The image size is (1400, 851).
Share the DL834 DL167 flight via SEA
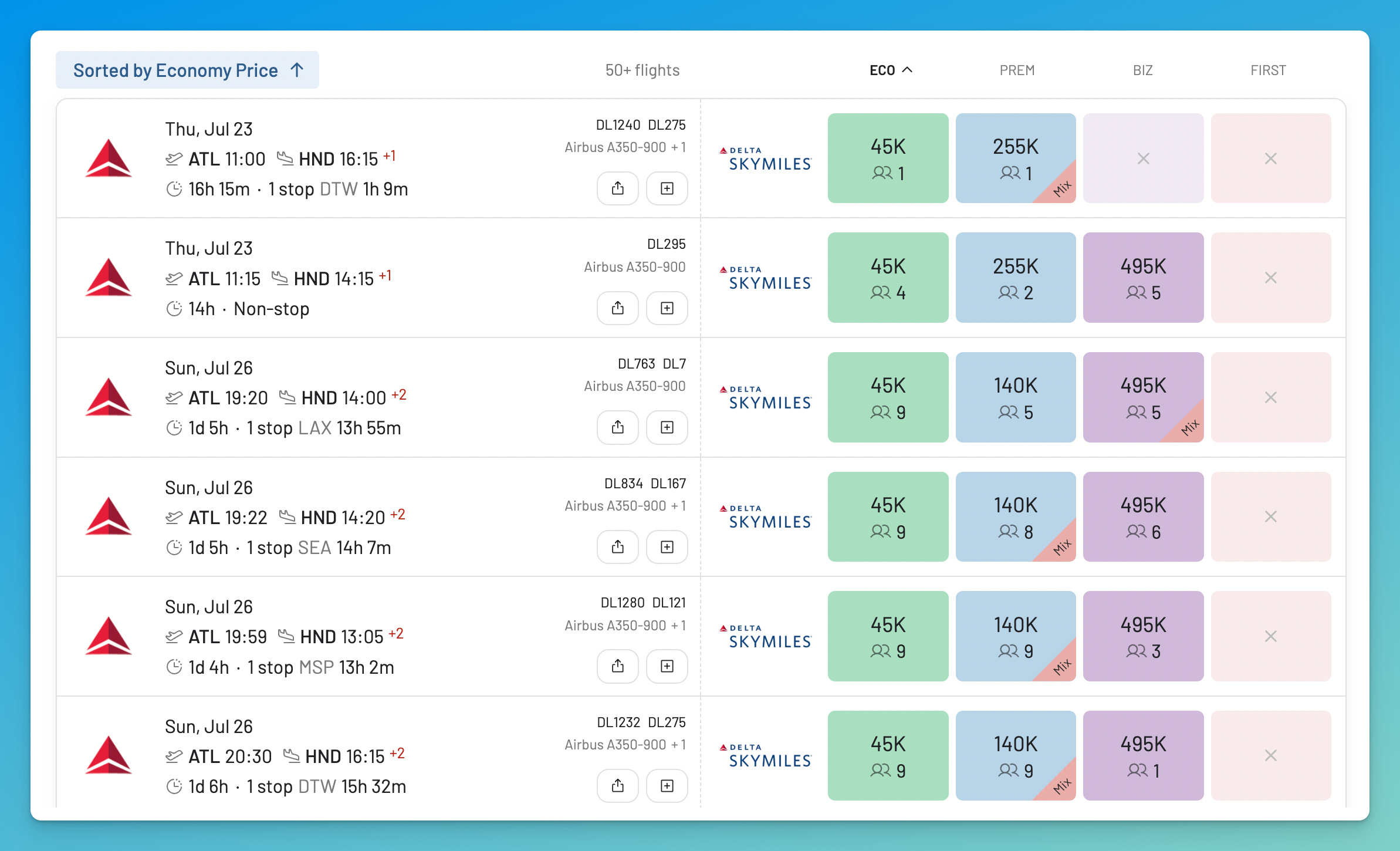click(x=617, y=547)
